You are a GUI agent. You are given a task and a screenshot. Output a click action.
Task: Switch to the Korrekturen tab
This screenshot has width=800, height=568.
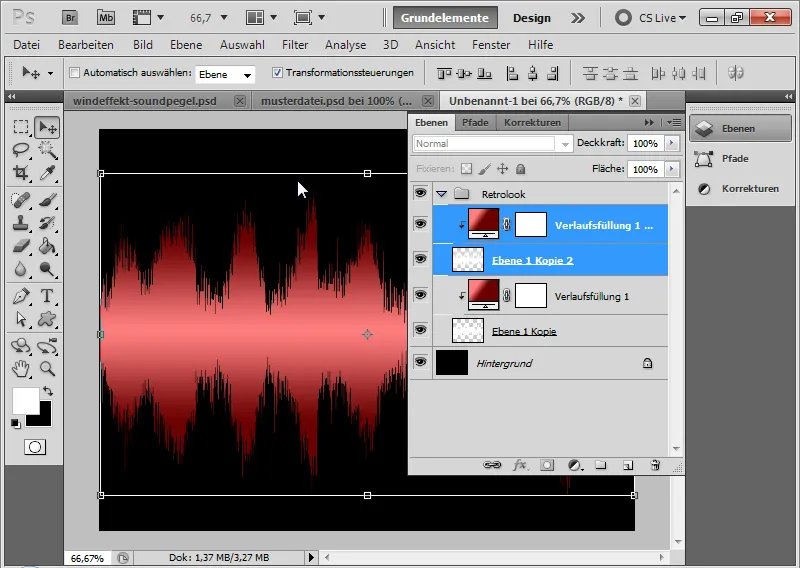coord(532,122)
